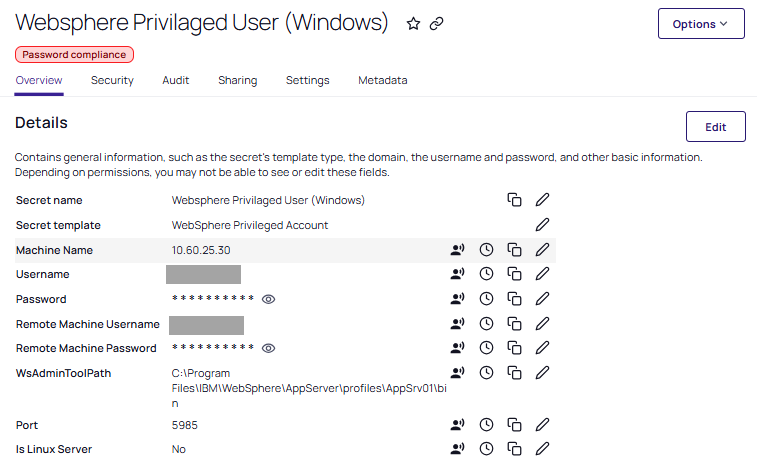The height and width of the screenshot is (471, 757).
Task: Edit the Port field
Action: coord(542,425)
